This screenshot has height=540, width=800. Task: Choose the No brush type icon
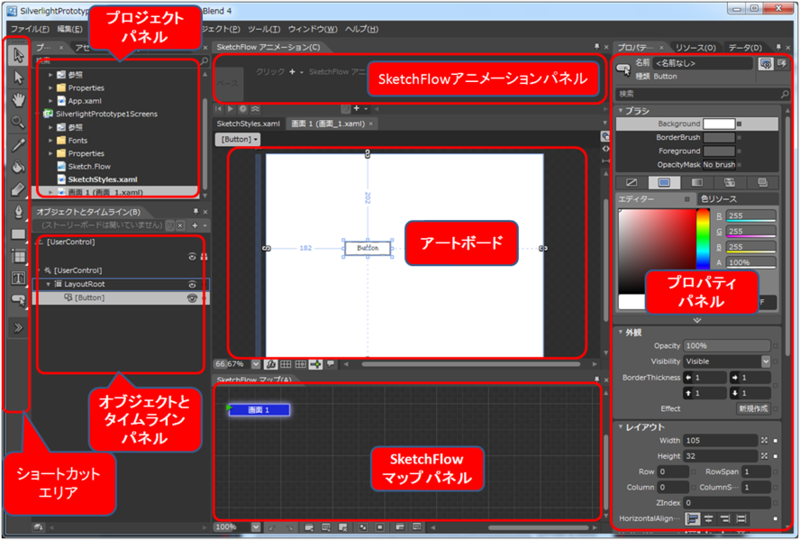(x=631, y=183)
